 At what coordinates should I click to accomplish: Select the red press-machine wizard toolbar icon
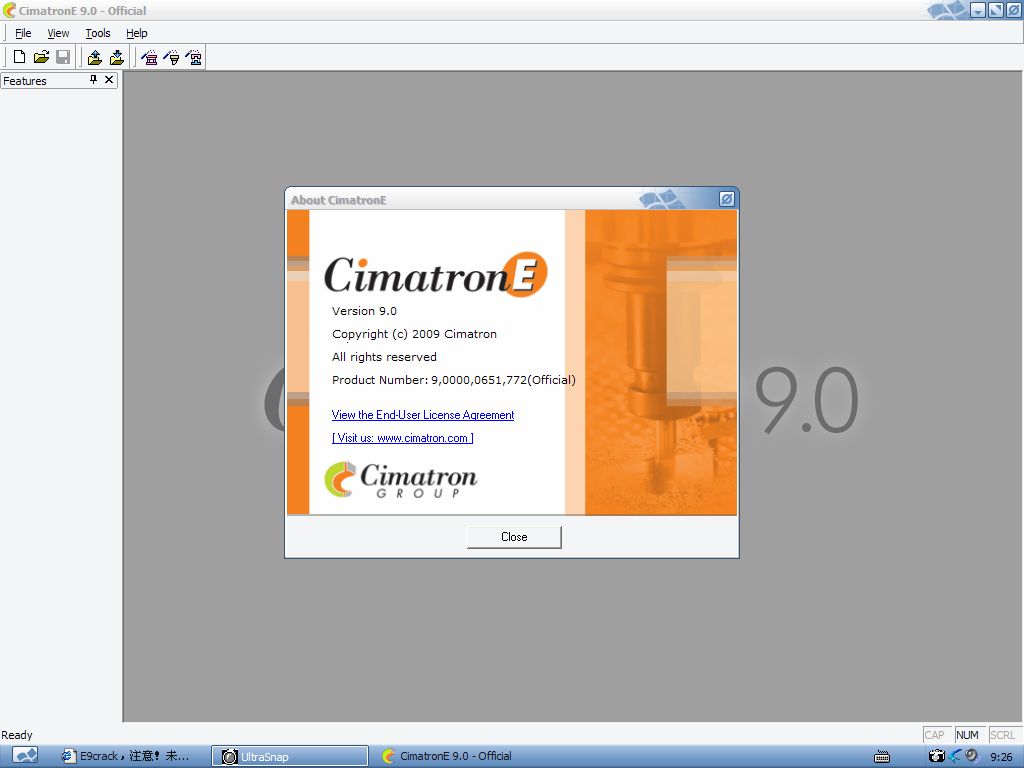coord(150,57)
